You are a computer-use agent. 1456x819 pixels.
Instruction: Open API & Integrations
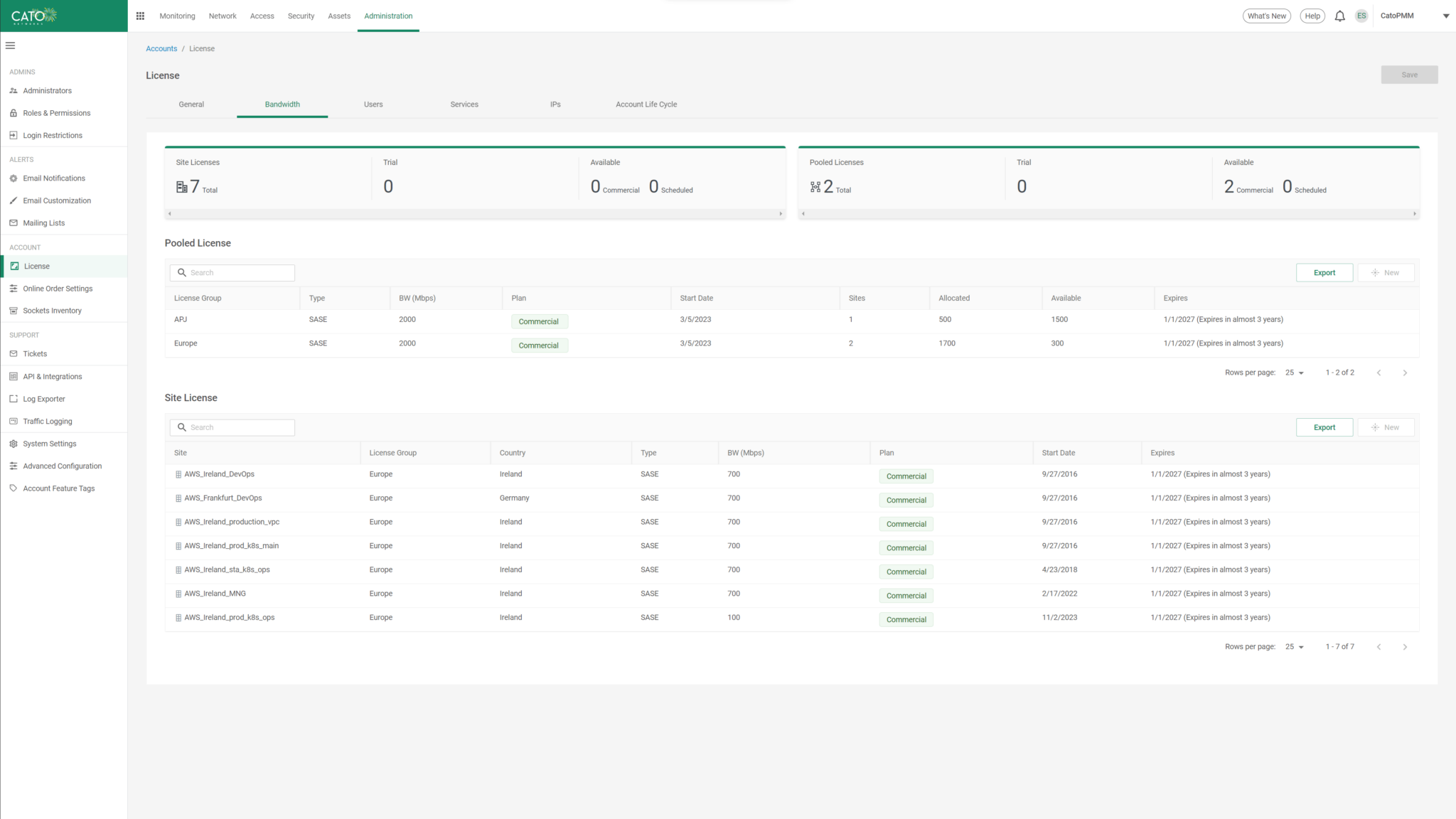click(52, 376)
